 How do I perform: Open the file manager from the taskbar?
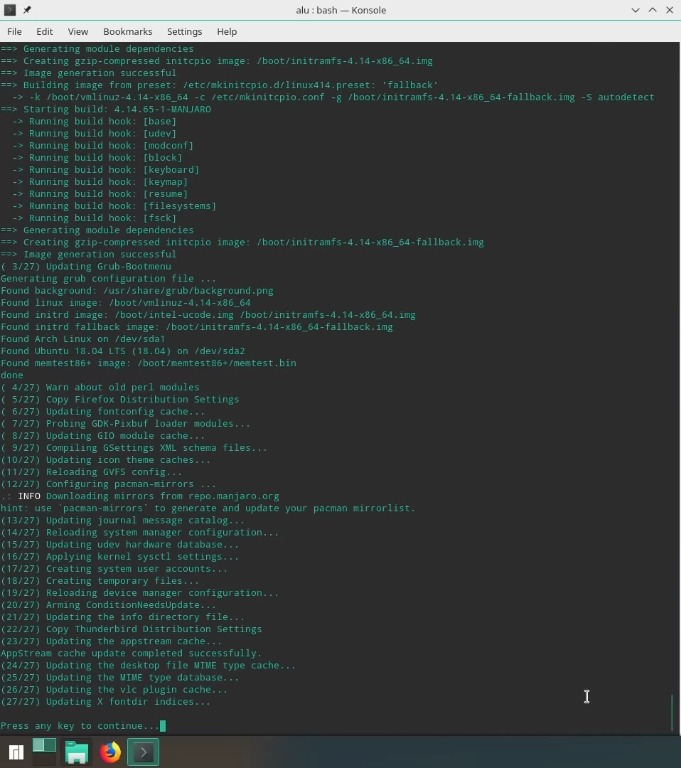coord(76,752)
